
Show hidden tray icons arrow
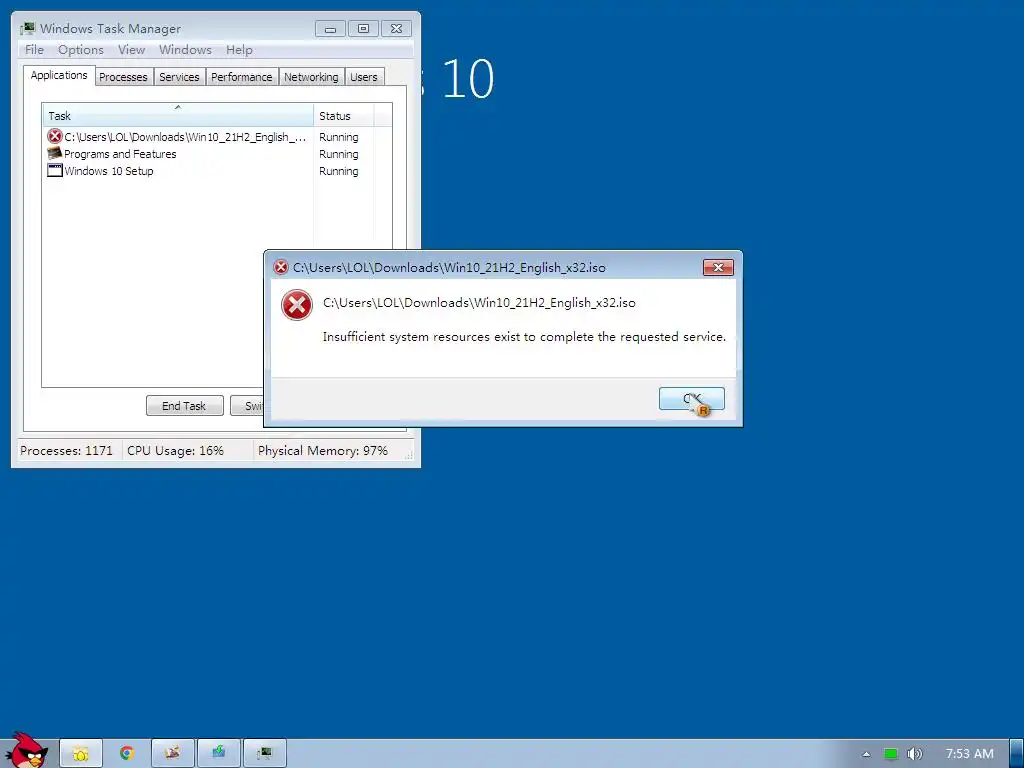(x=866, y=754)
